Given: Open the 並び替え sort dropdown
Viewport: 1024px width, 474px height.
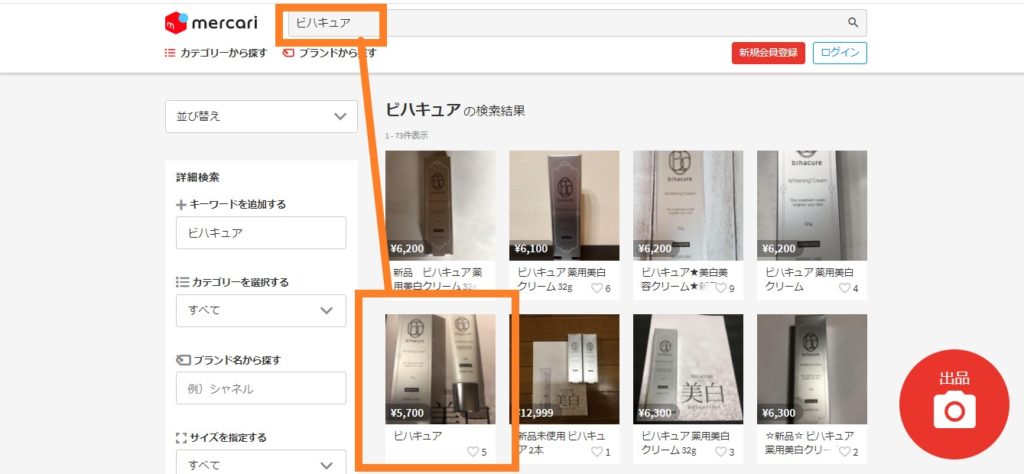Looking at the screenshot, I should click(261, 116).
